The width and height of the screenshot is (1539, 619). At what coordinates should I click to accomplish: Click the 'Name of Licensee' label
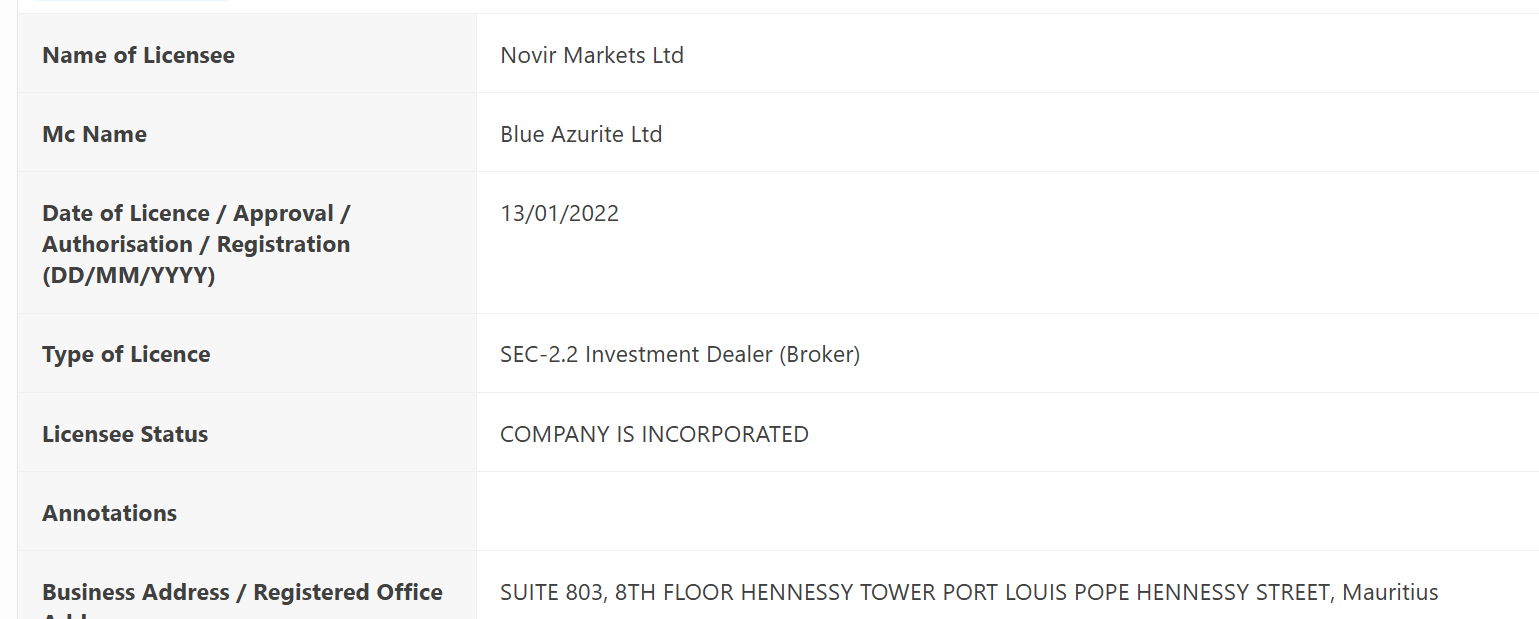pyautogui.click(x=138, y=55)
